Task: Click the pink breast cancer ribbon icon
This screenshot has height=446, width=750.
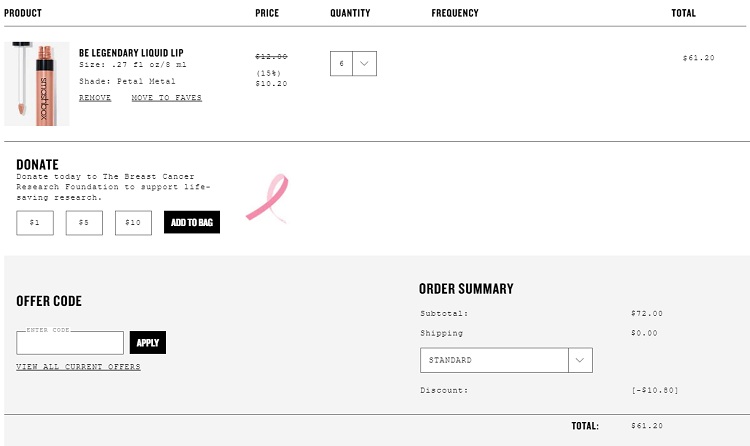Action: tap(267, 198)
